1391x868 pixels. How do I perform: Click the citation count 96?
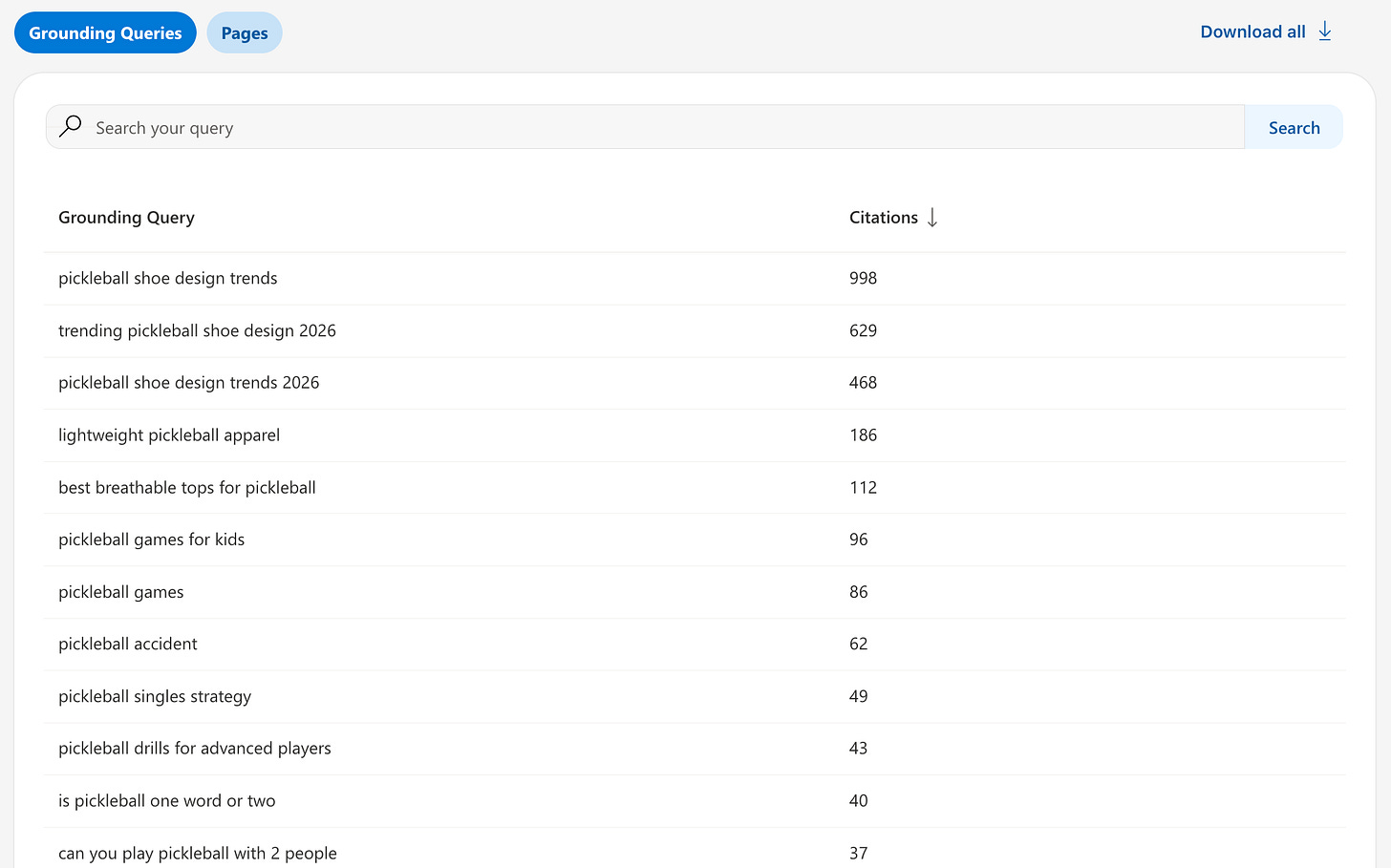[x=858, y=540]
